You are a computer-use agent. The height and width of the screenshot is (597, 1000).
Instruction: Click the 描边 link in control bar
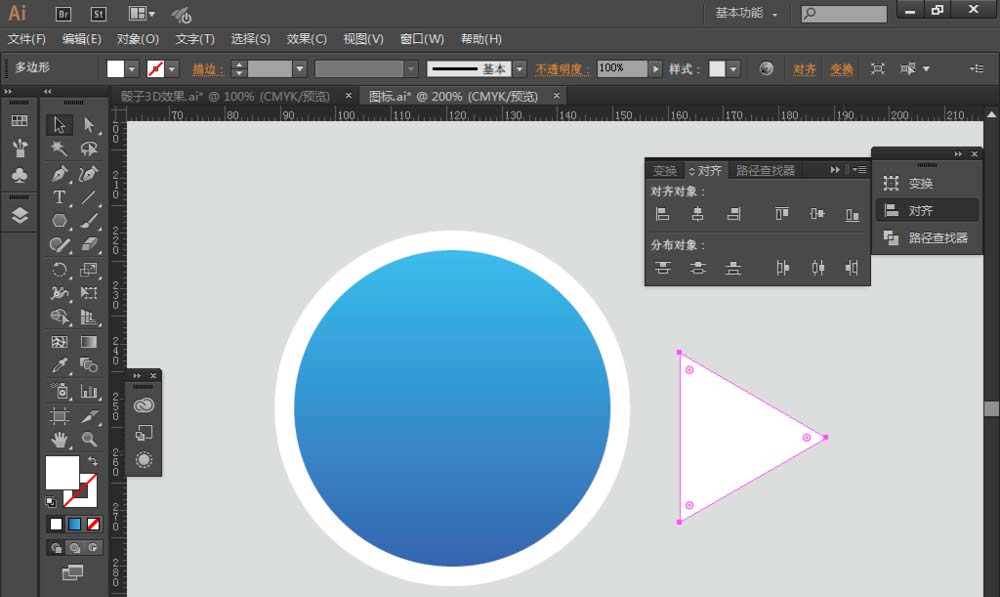point(208,69)
